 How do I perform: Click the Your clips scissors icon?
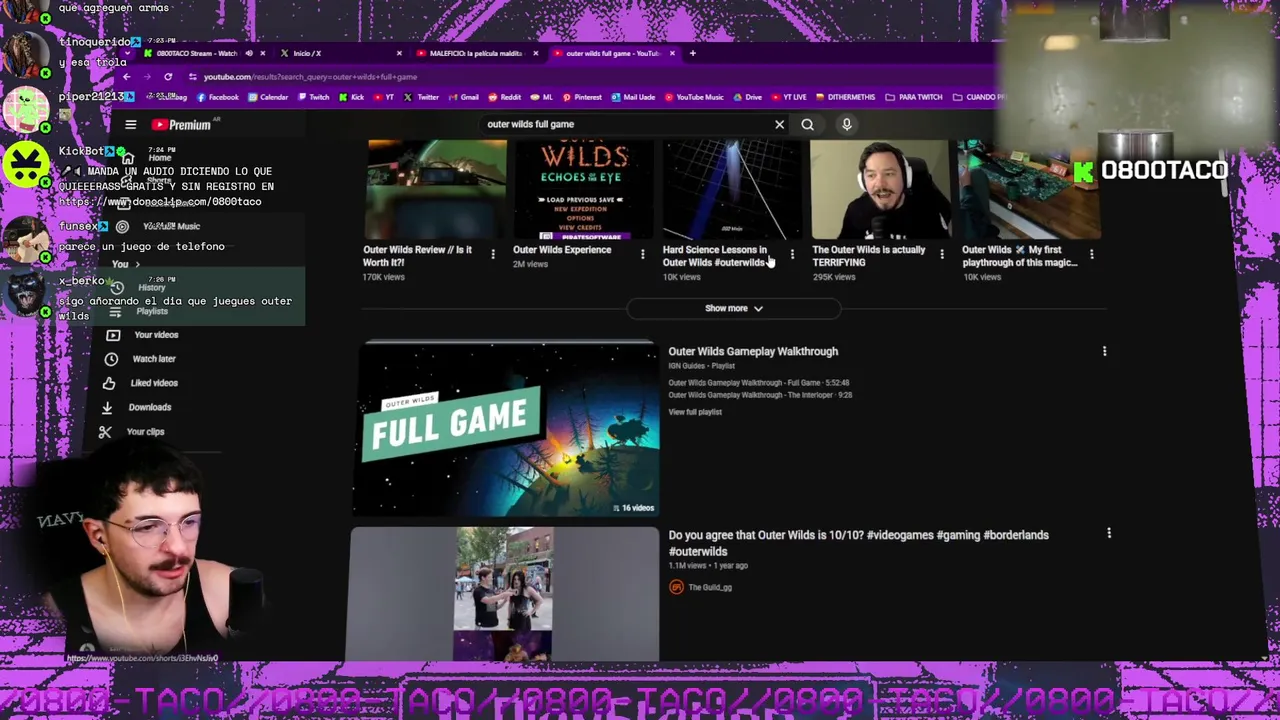105,431
